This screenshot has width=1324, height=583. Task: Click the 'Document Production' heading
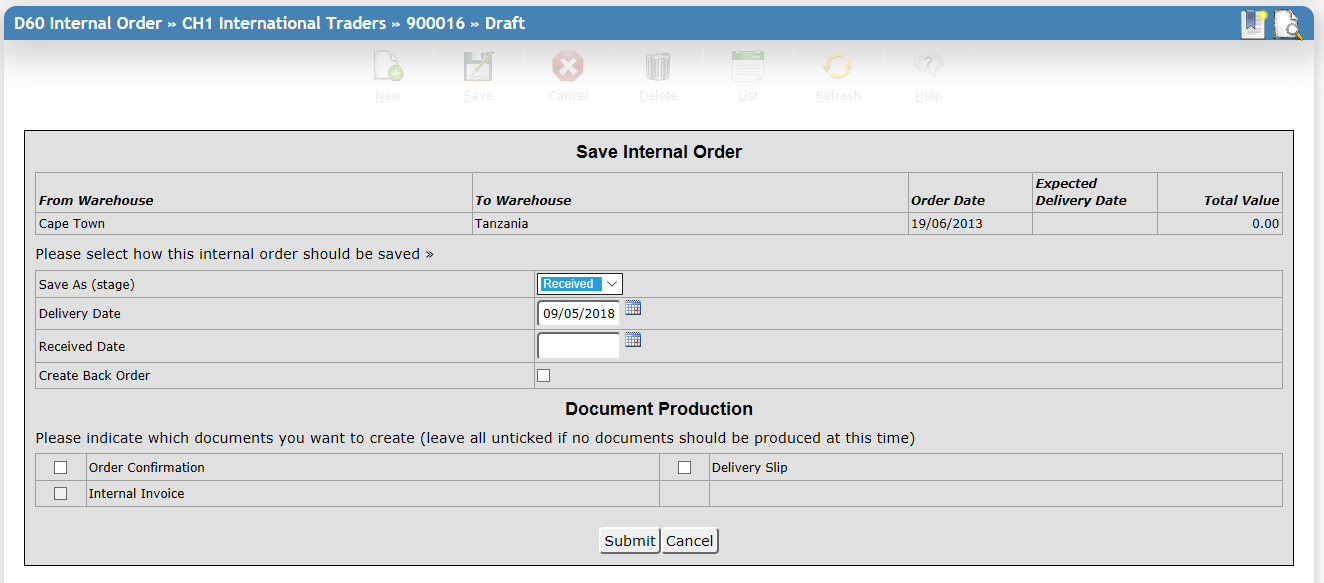(x=659, y=409)
